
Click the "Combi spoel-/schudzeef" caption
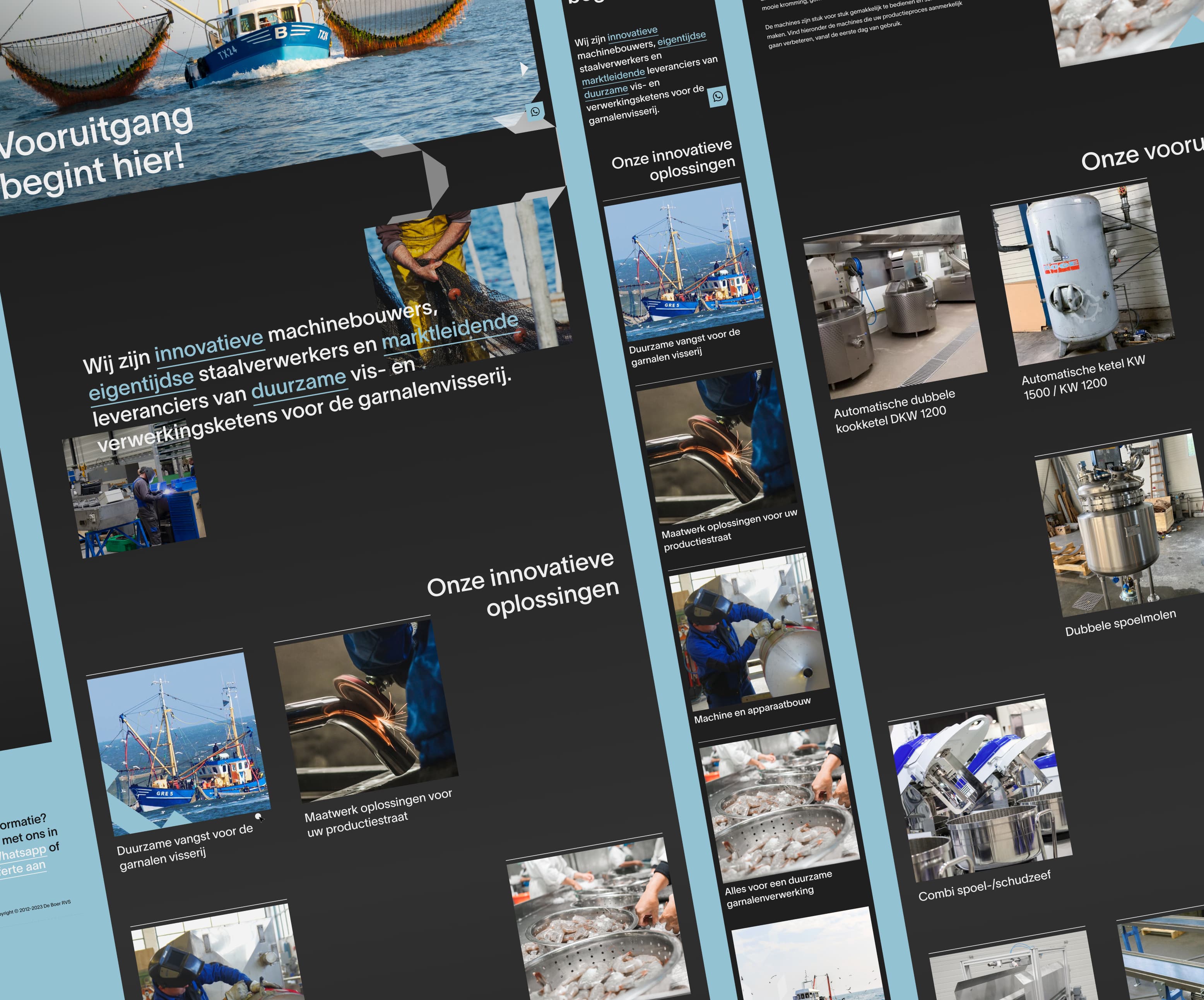984,886
